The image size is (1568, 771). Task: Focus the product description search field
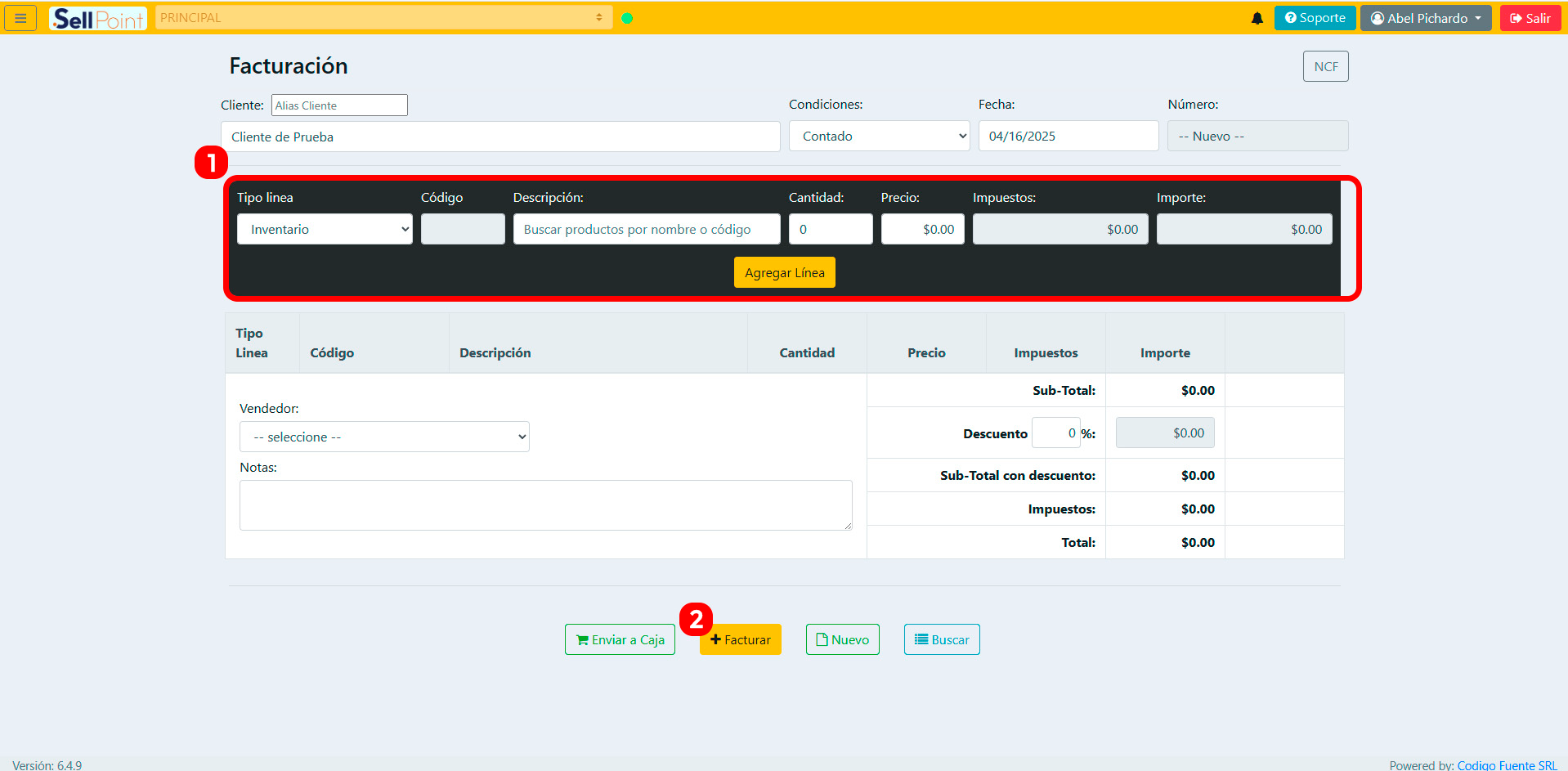[646, 230]
